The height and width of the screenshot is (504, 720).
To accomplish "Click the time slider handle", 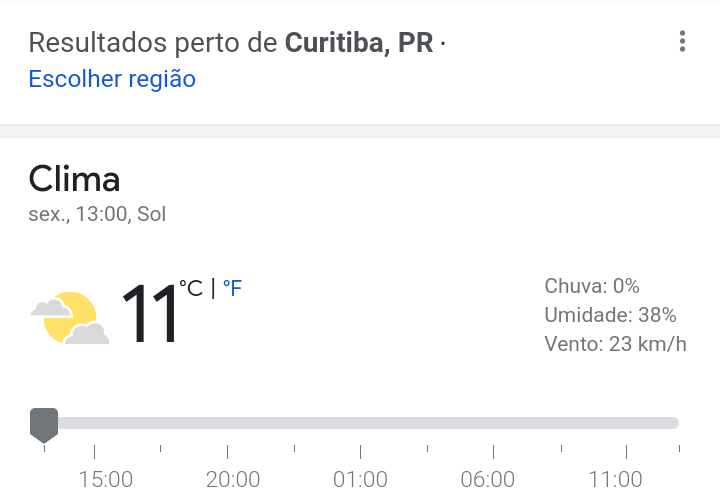I will click(x=44, y=425).
